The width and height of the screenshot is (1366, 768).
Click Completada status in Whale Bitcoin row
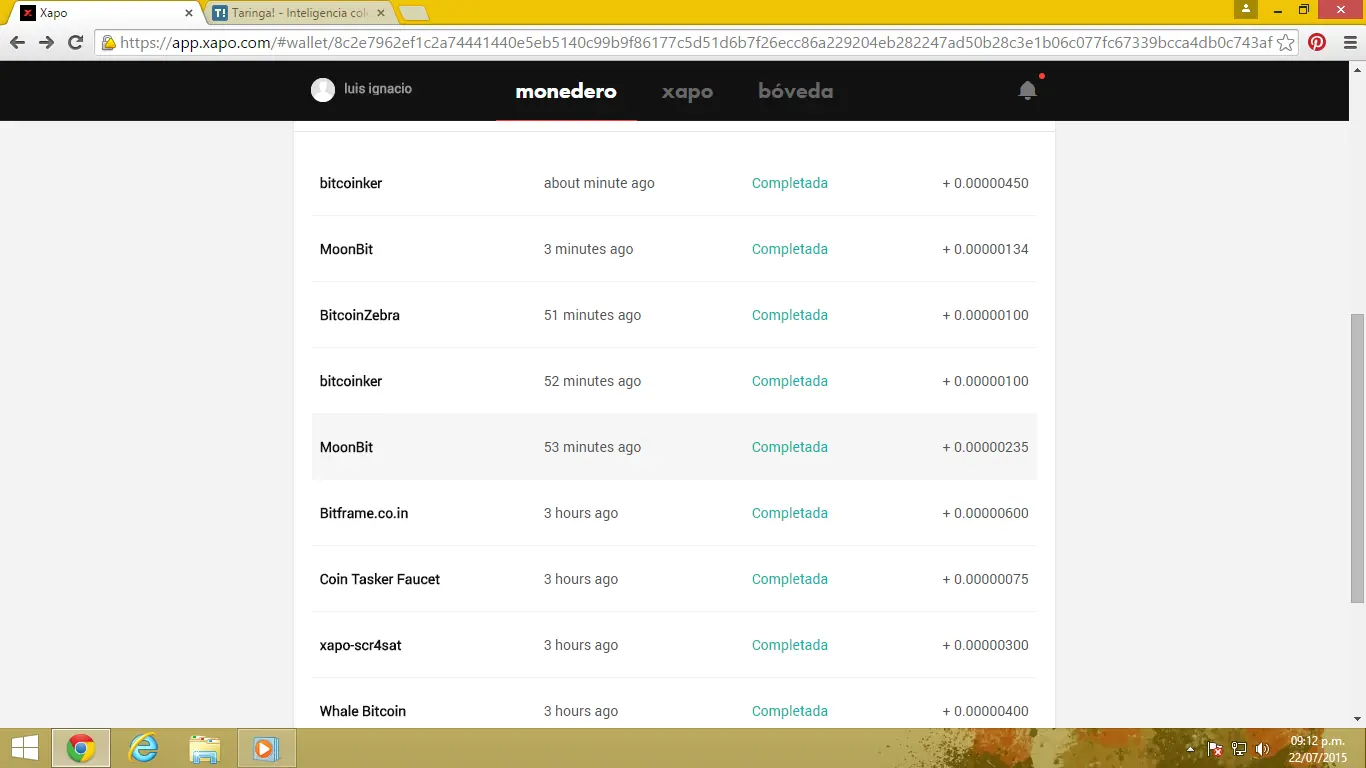click(x=790, y=711)
